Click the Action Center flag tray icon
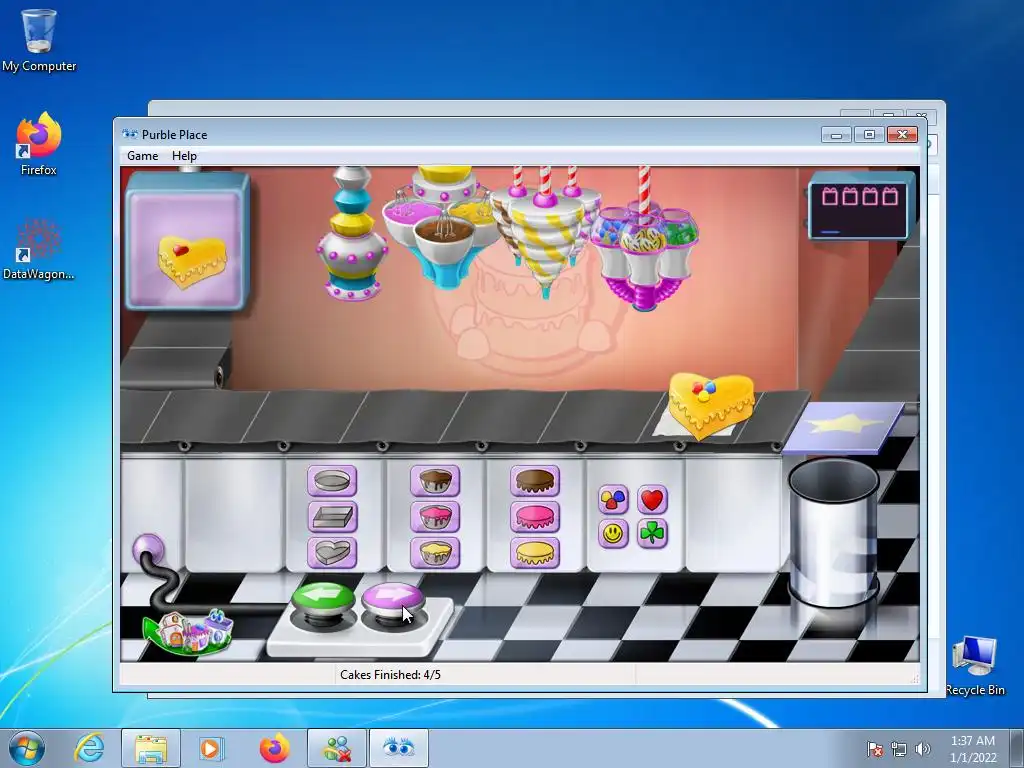The height and width of the screenshot is (768, 1024). [874, 749]
